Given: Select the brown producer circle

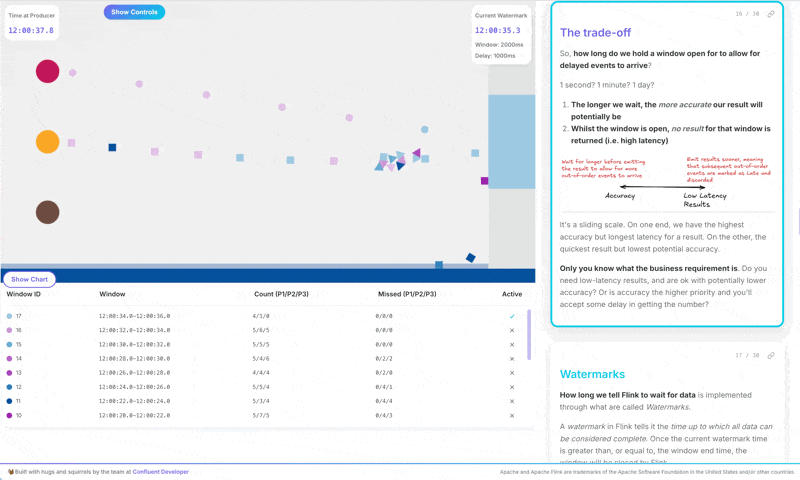Looking at the screenshot, I should (x=47, y=212).
